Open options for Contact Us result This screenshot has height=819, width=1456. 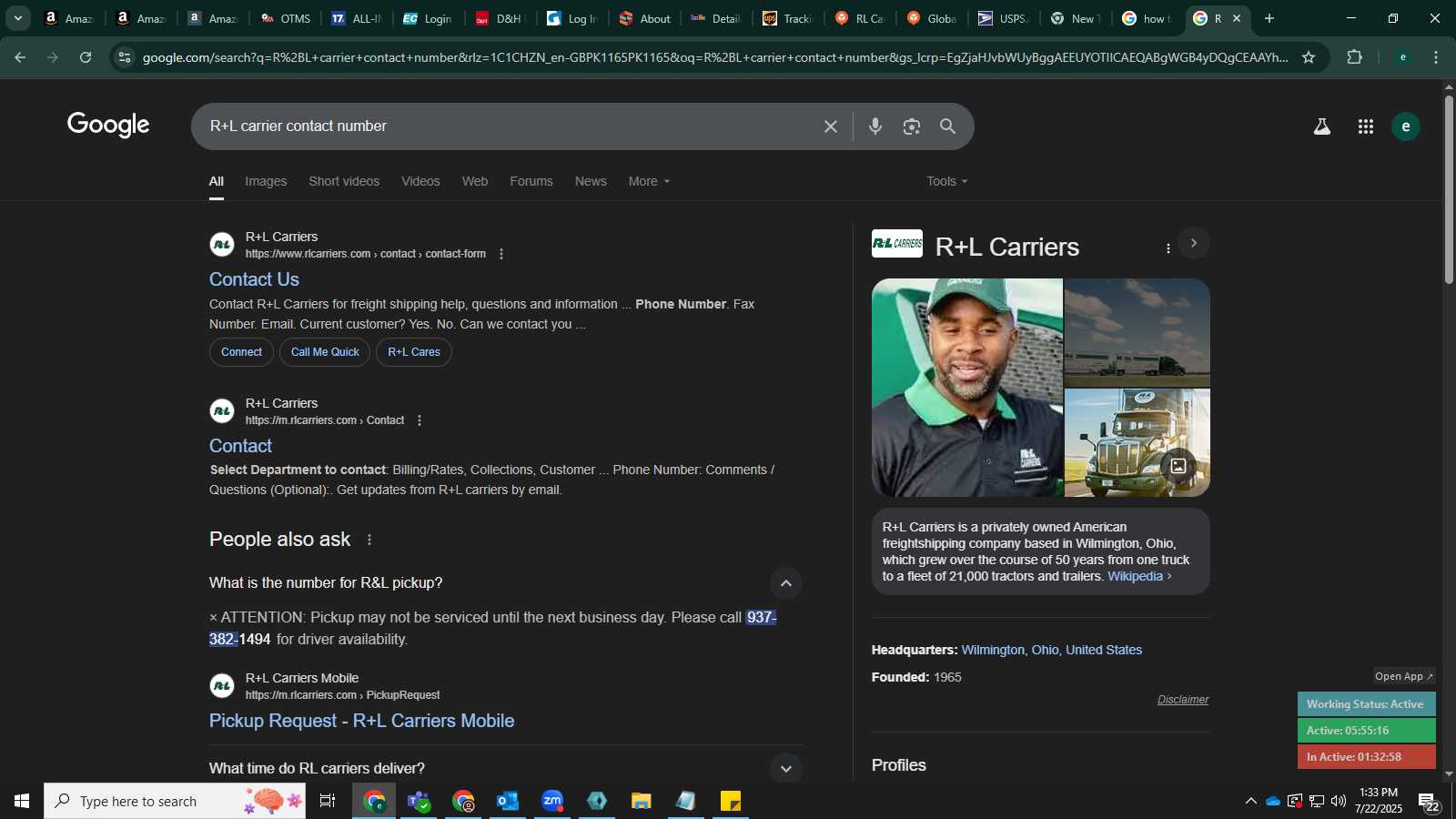point(501,254)
